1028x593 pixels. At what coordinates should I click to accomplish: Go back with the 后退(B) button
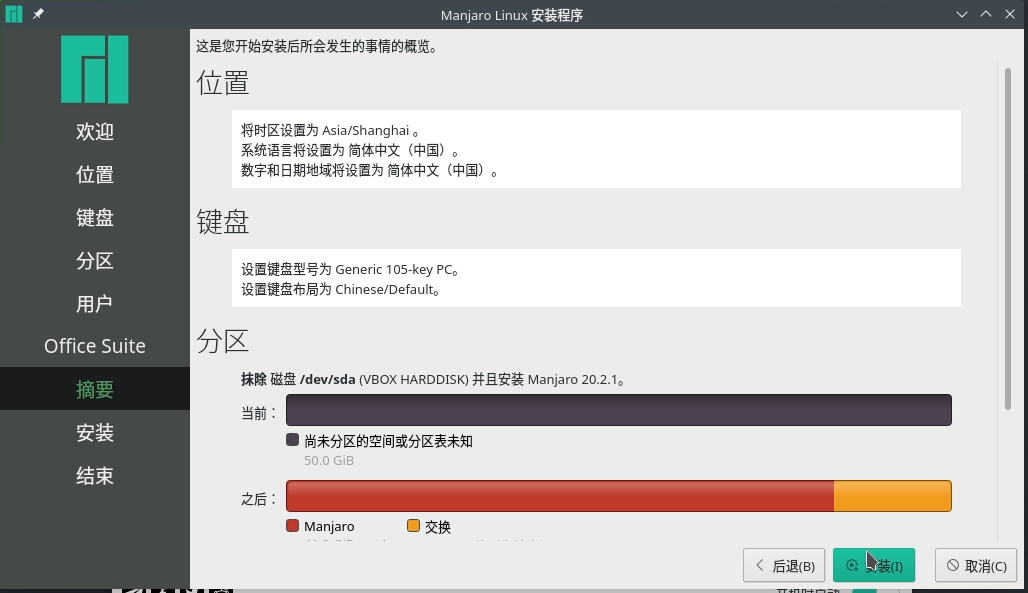[784, 565]
